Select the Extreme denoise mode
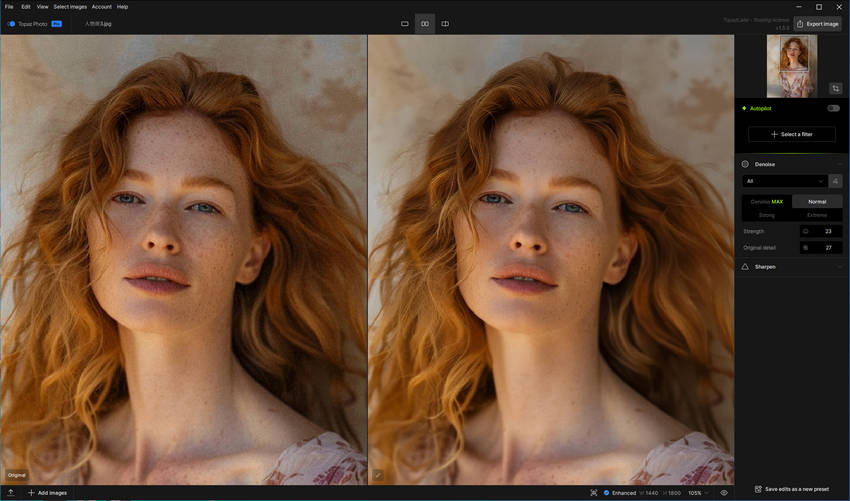 (817, 215)
